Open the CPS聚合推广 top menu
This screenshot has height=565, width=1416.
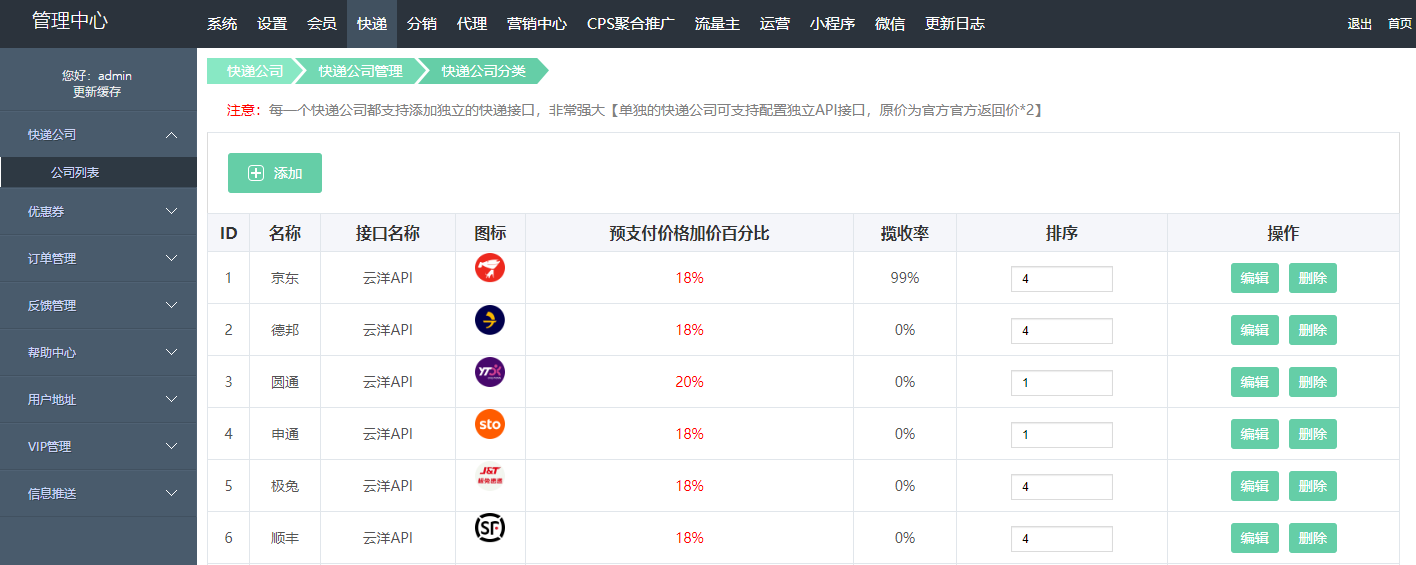630,24
